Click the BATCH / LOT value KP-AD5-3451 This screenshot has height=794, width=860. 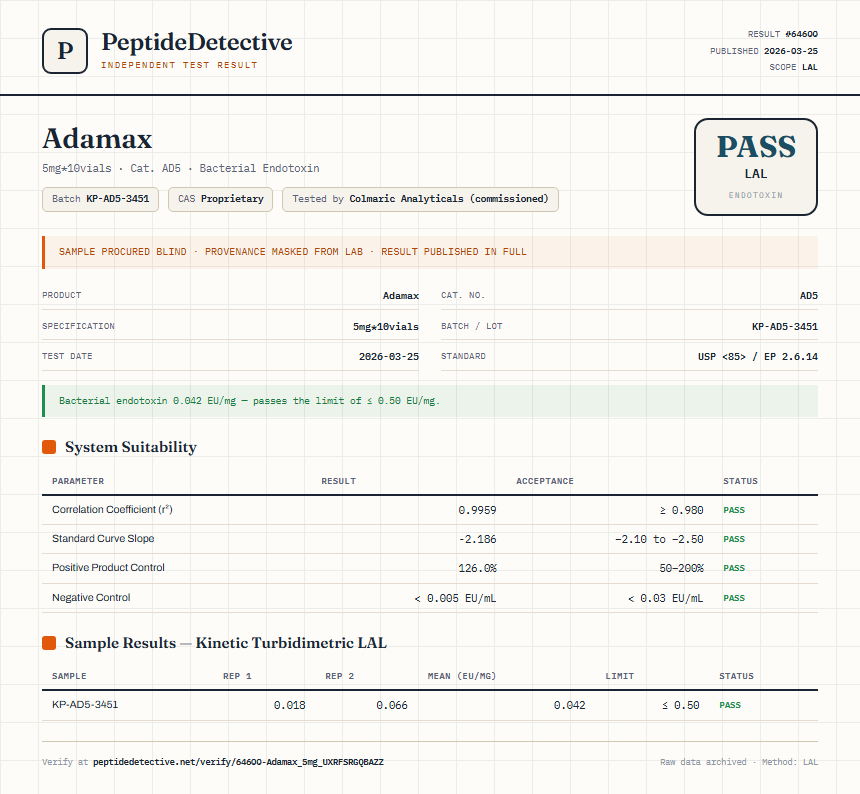(x=785, y=327)
